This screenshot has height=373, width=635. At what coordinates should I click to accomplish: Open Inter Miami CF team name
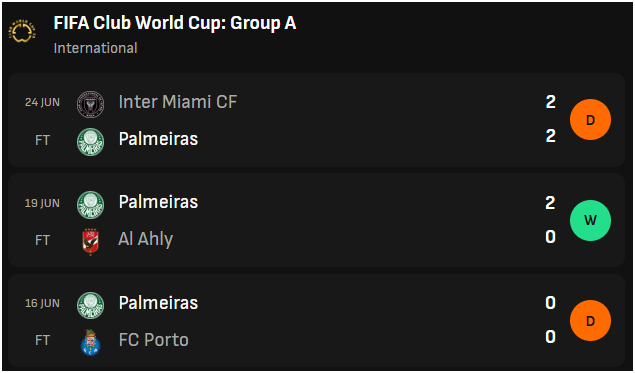(177, 102)
